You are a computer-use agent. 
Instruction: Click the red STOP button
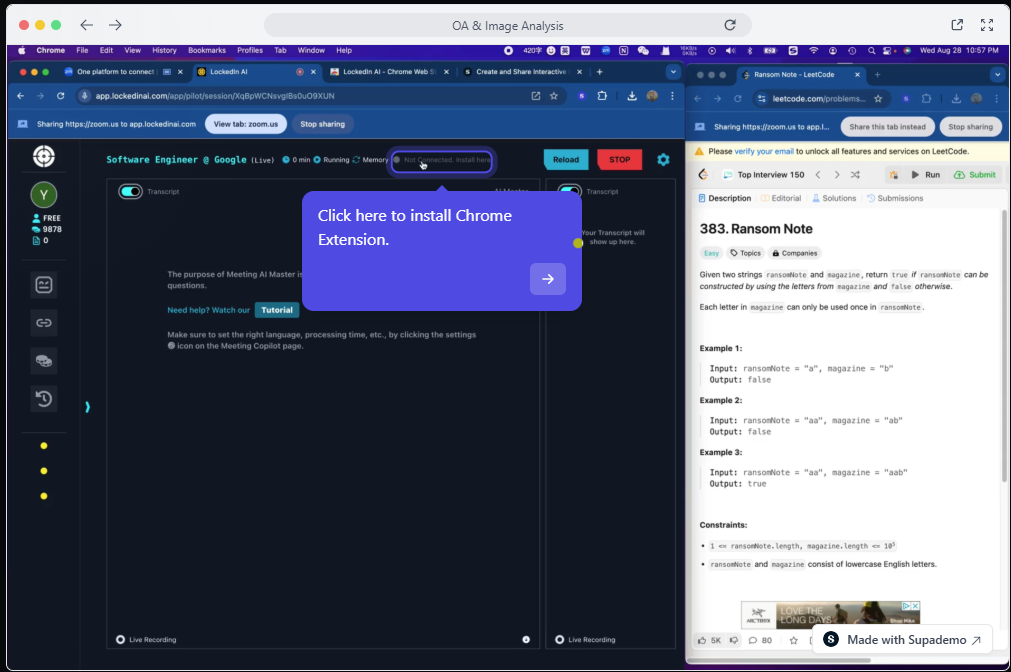[620, 159]
